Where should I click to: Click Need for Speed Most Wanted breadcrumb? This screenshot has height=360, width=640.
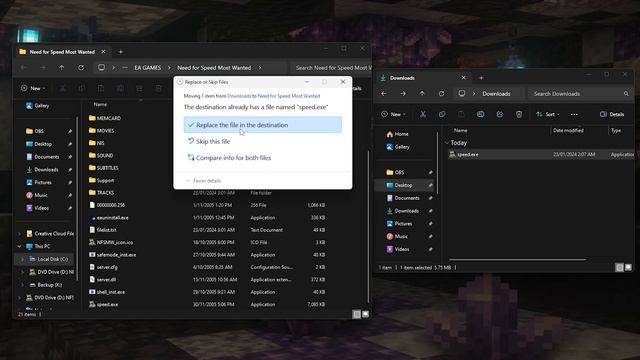pos(214,68)
